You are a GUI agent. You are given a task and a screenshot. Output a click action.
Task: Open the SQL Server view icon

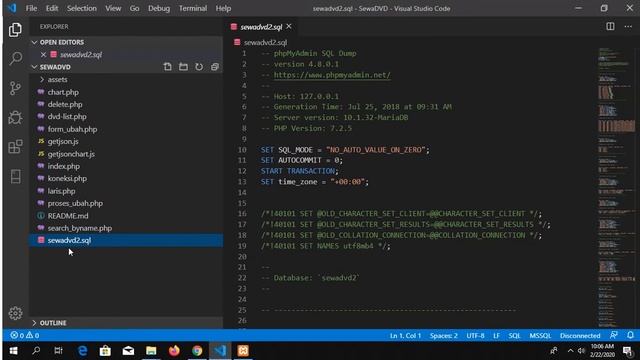pos(15,176)
